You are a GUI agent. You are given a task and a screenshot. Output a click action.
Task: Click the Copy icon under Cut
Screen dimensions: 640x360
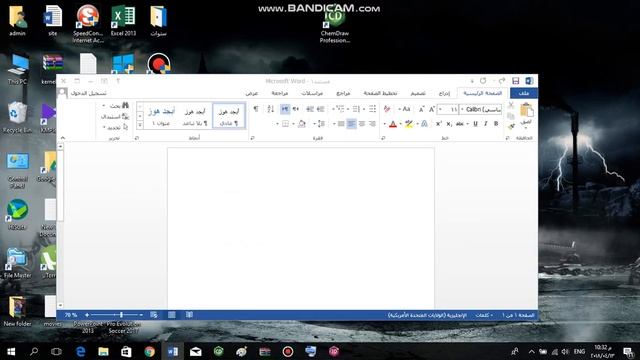[511, 117]
